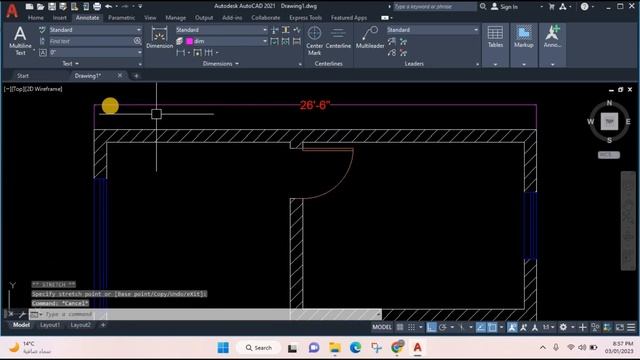This screenshot has height=360, width=640.
Task: Click the Plot printer icon
Action: [97, 7]
